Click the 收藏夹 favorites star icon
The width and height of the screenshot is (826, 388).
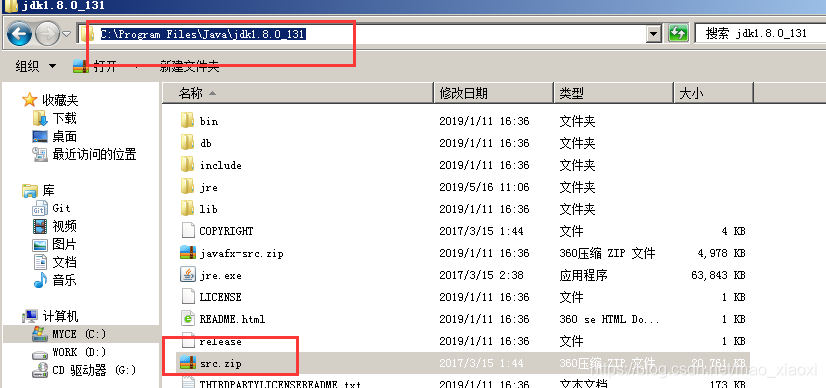coord(30,100)
